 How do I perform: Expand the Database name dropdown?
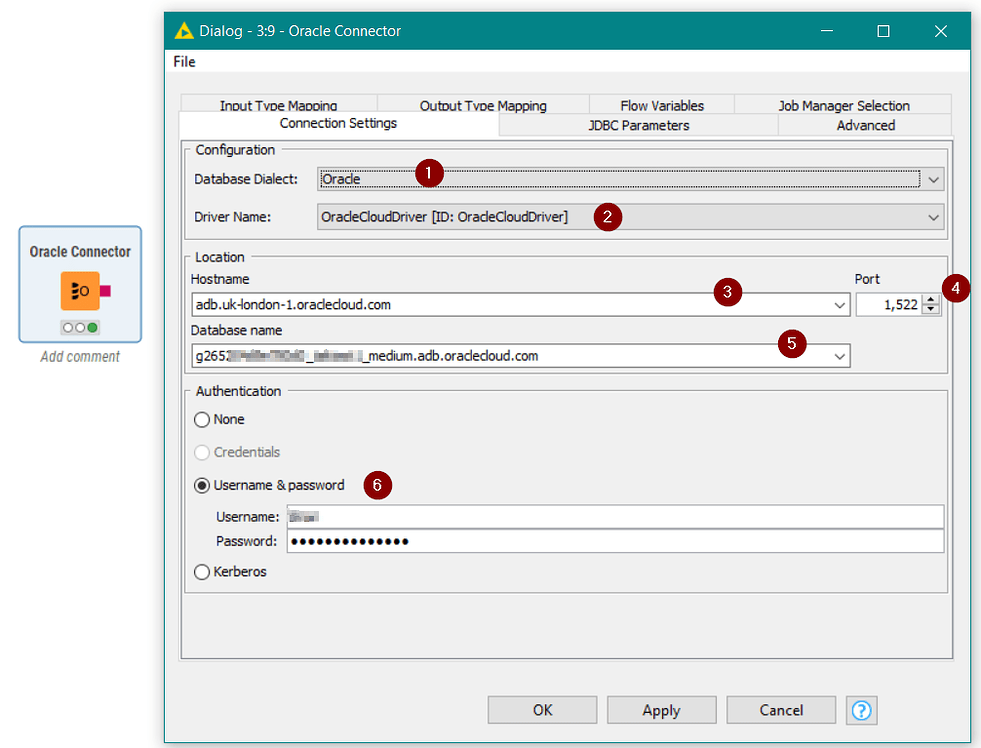pos(840,356)
